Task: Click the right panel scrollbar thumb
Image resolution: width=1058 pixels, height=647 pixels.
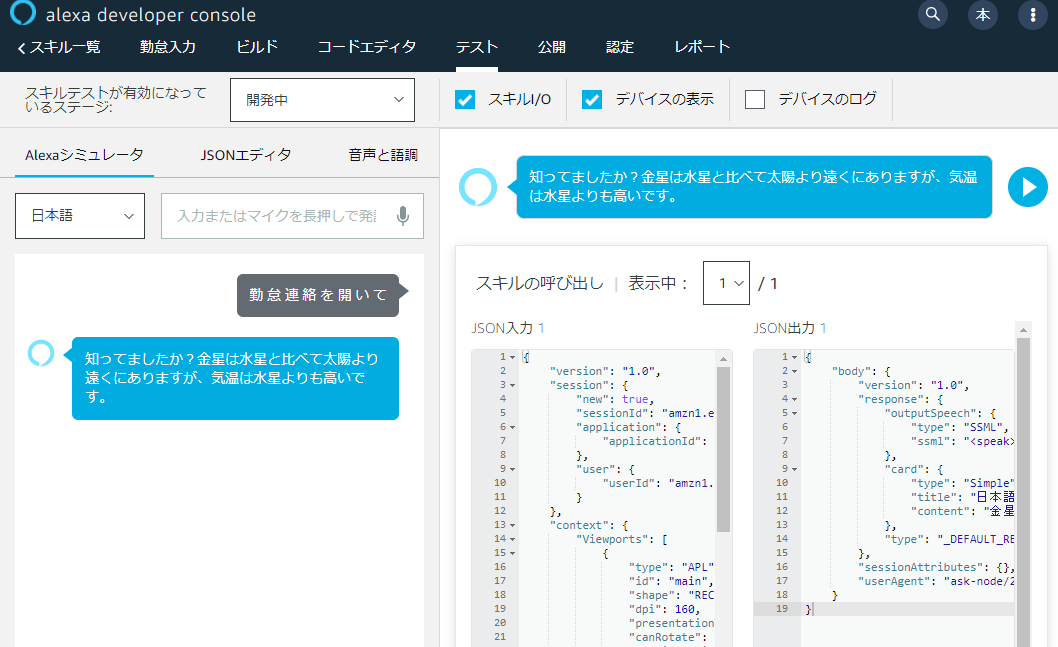Action: [x=1023, y=492]
